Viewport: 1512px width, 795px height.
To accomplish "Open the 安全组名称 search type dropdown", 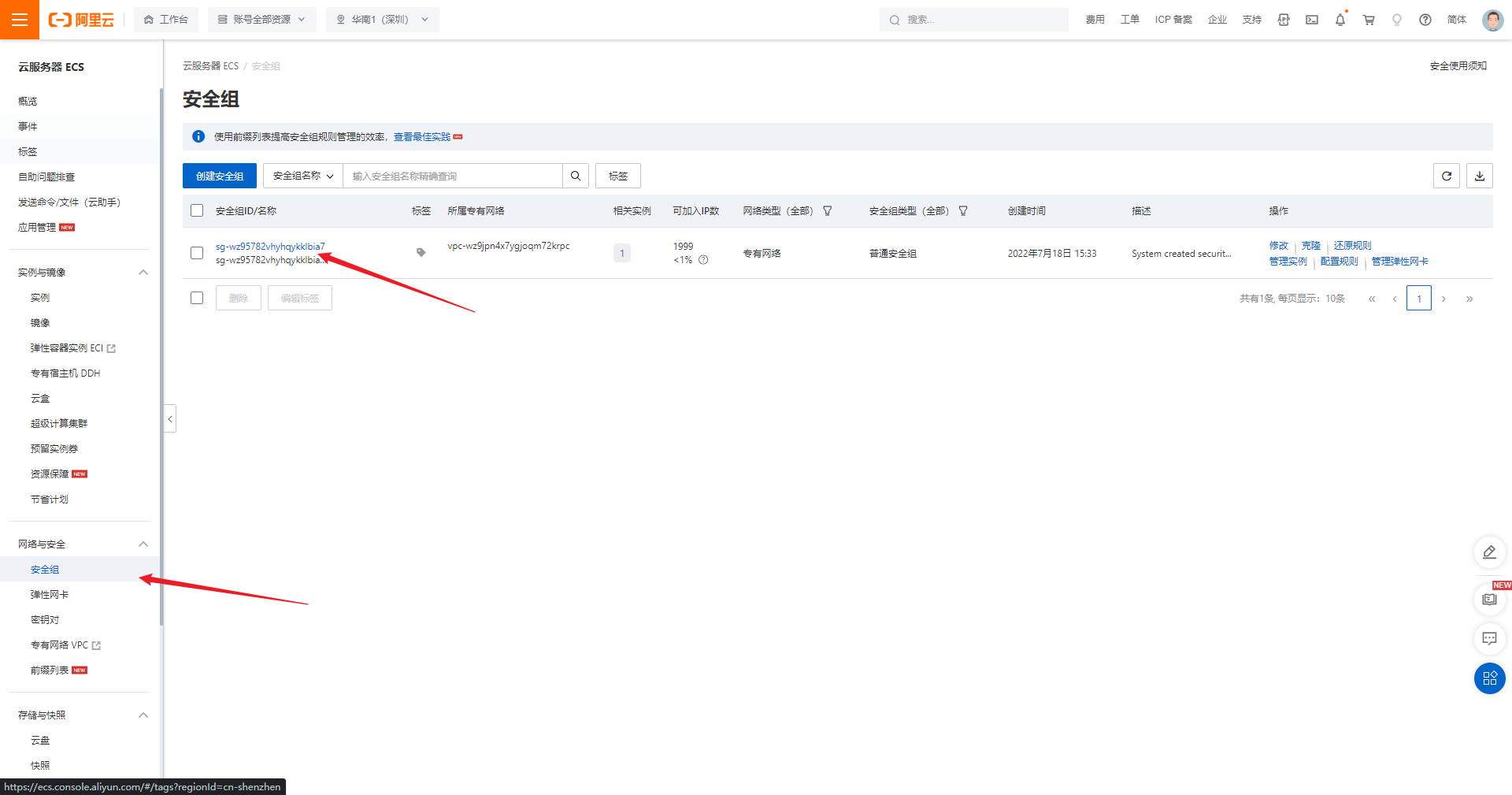I will coord(302,176).
